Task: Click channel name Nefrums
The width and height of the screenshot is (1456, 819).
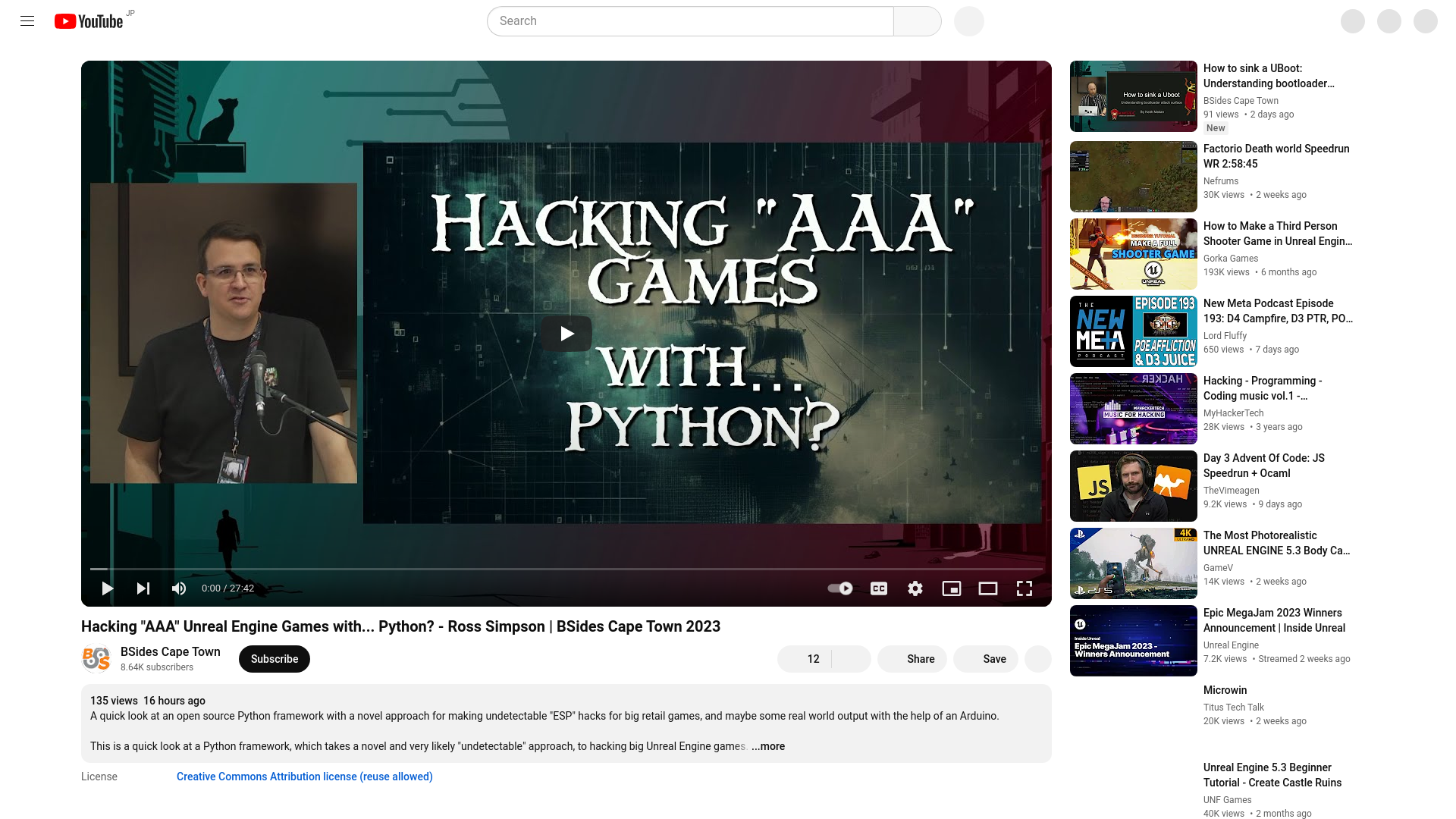Action: (x=1221, y=181)
